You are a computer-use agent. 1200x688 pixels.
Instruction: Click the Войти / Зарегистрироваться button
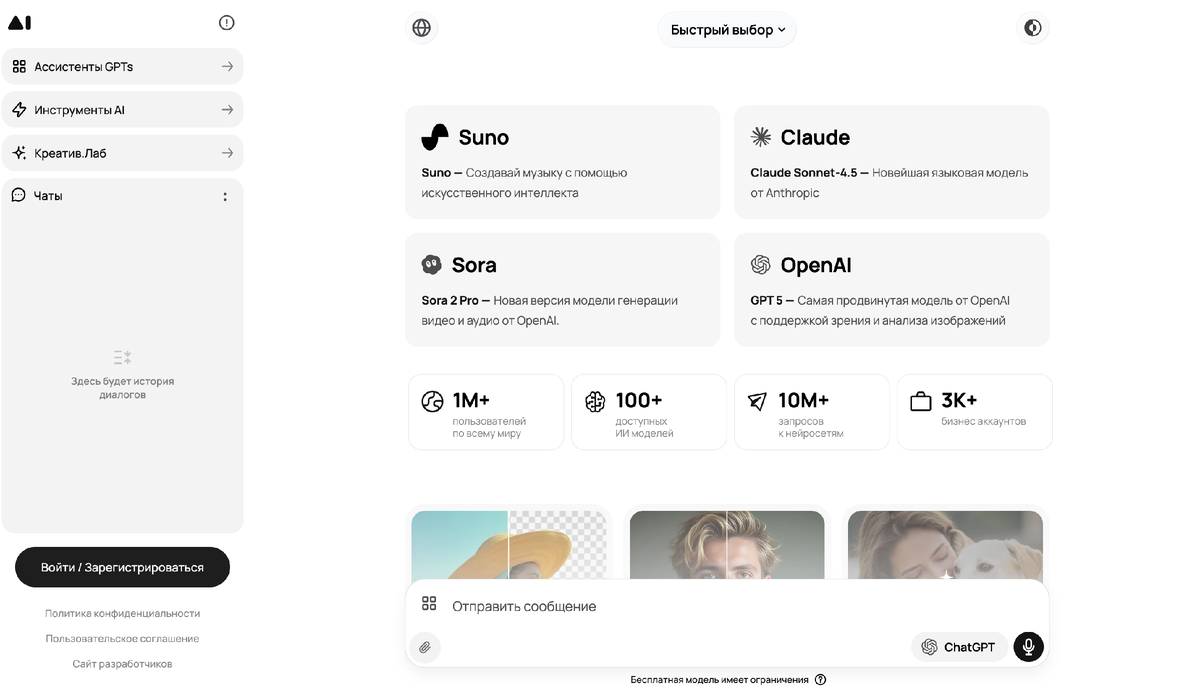tap(122, 567)
